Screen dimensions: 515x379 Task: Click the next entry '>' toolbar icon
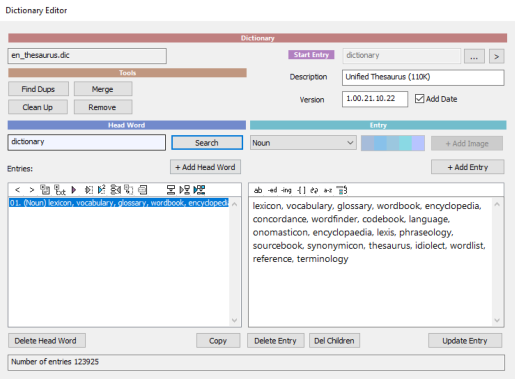(32, 190)
